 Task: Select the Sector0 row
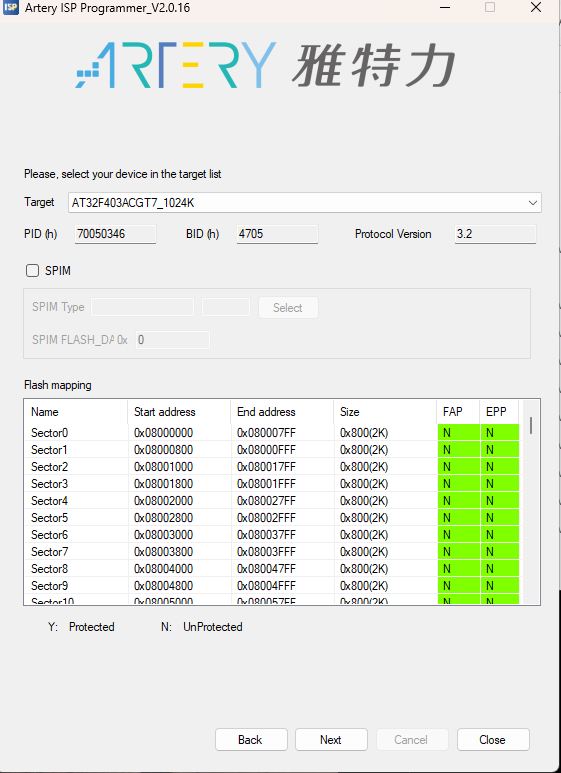pos(272,432)
